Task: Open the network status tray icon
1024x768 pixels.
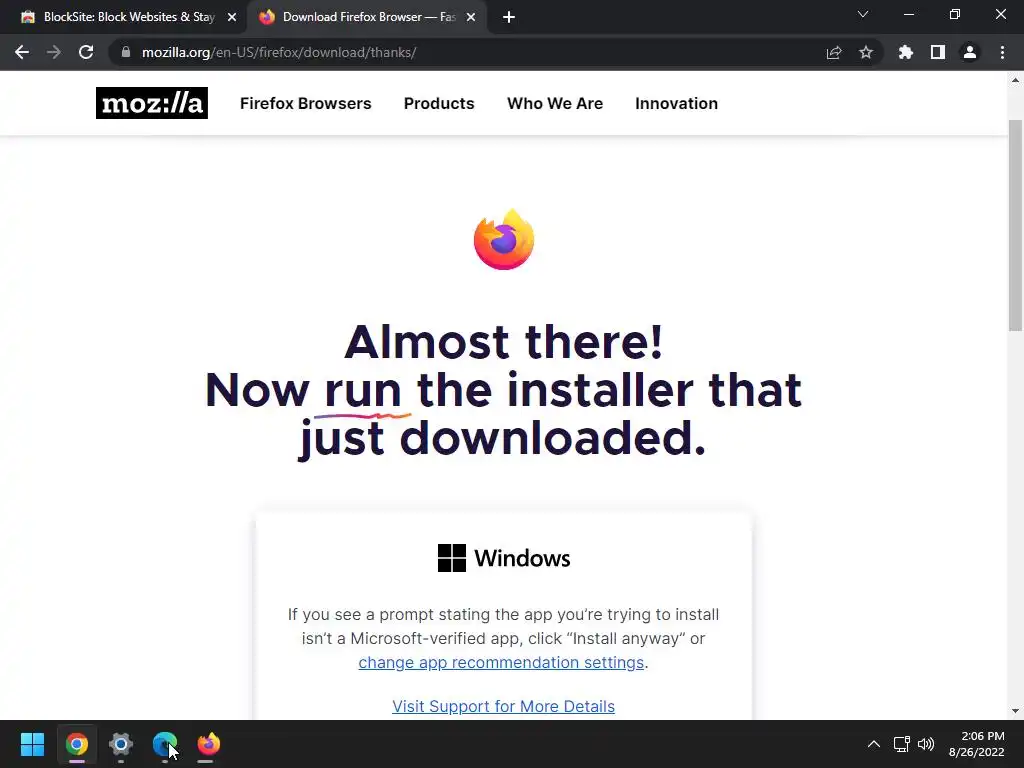Action: point(902,744)
